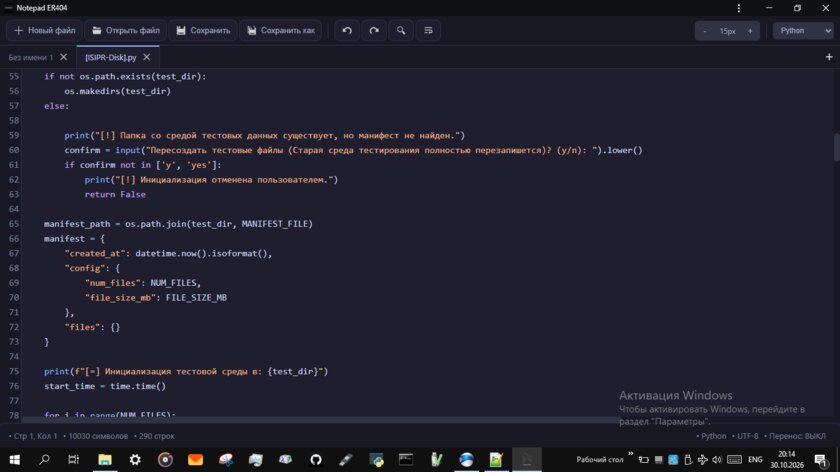Click the Сохранить как button

coord(280,31)
